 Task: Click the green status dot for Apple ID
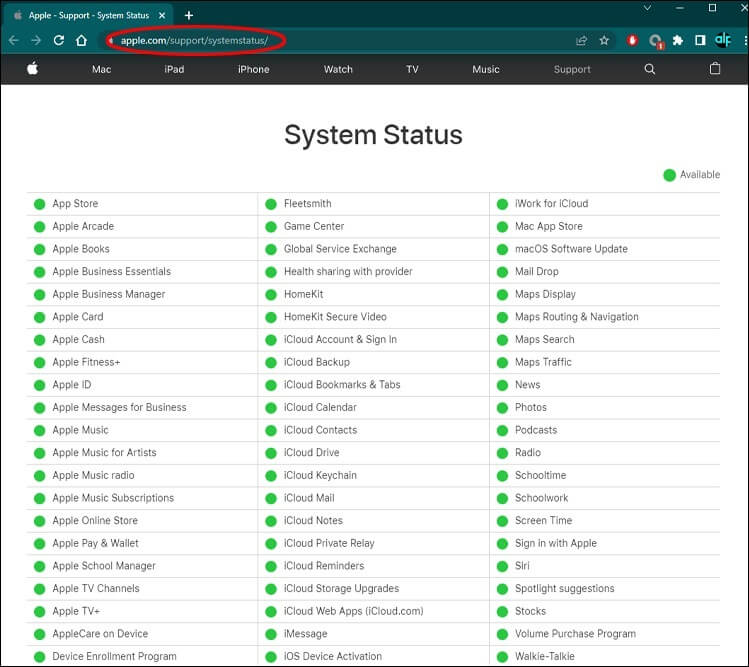tap(40, 385)
